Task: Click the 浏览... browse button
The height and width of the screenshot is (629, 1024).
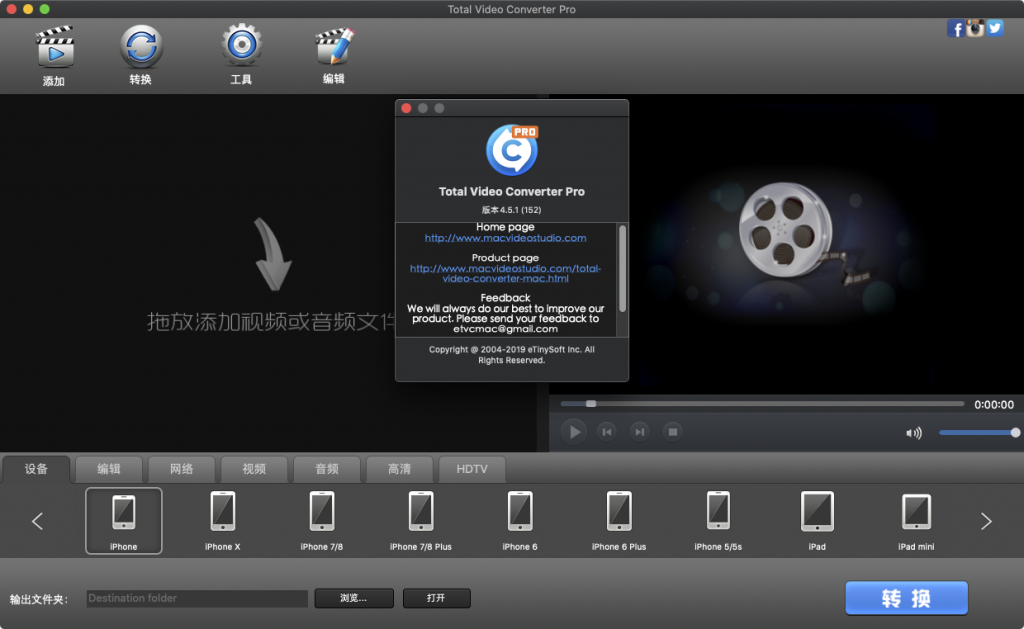Action: pyautogui.click(x=354, y=598)
